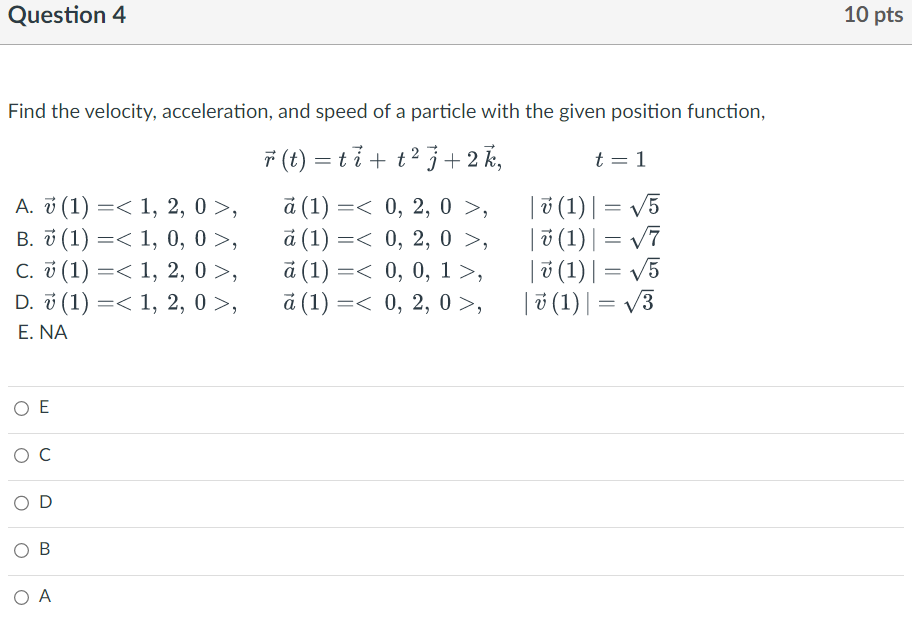The width and height of the screenshot is (912, 635).
Task: Click the answer label D next to its radio
Action: click(43, 502)
